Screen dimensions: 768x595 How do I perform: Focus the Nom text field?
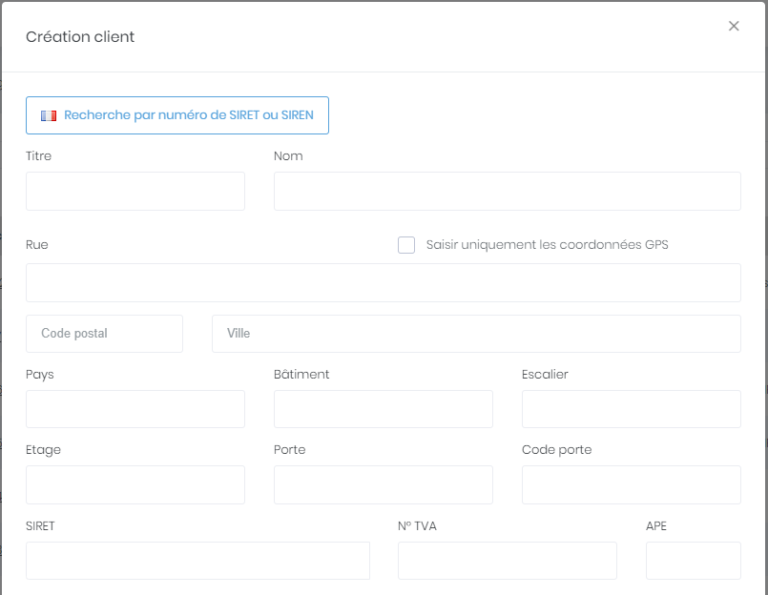[507, 191]
